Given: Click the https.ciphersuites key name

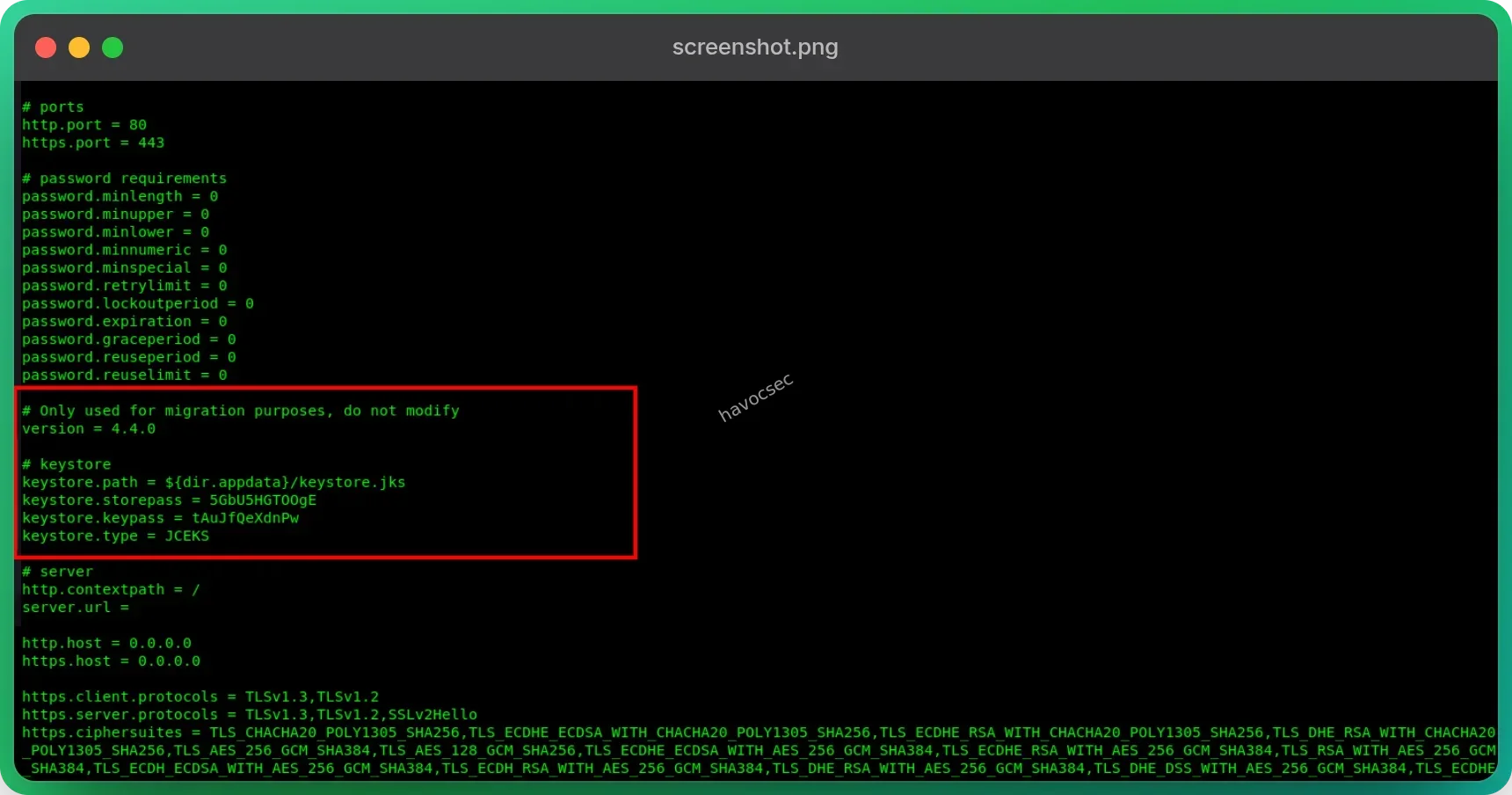Looking at the screenshot, I should (102, 733).
